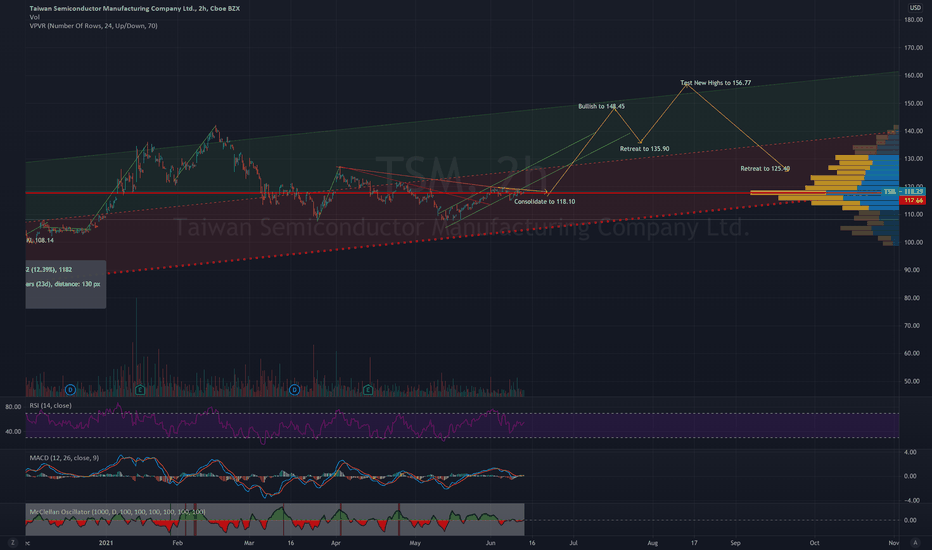932x550 pixels.
Task: Click the 50.00 price scale label
Action: click(914, 381)
